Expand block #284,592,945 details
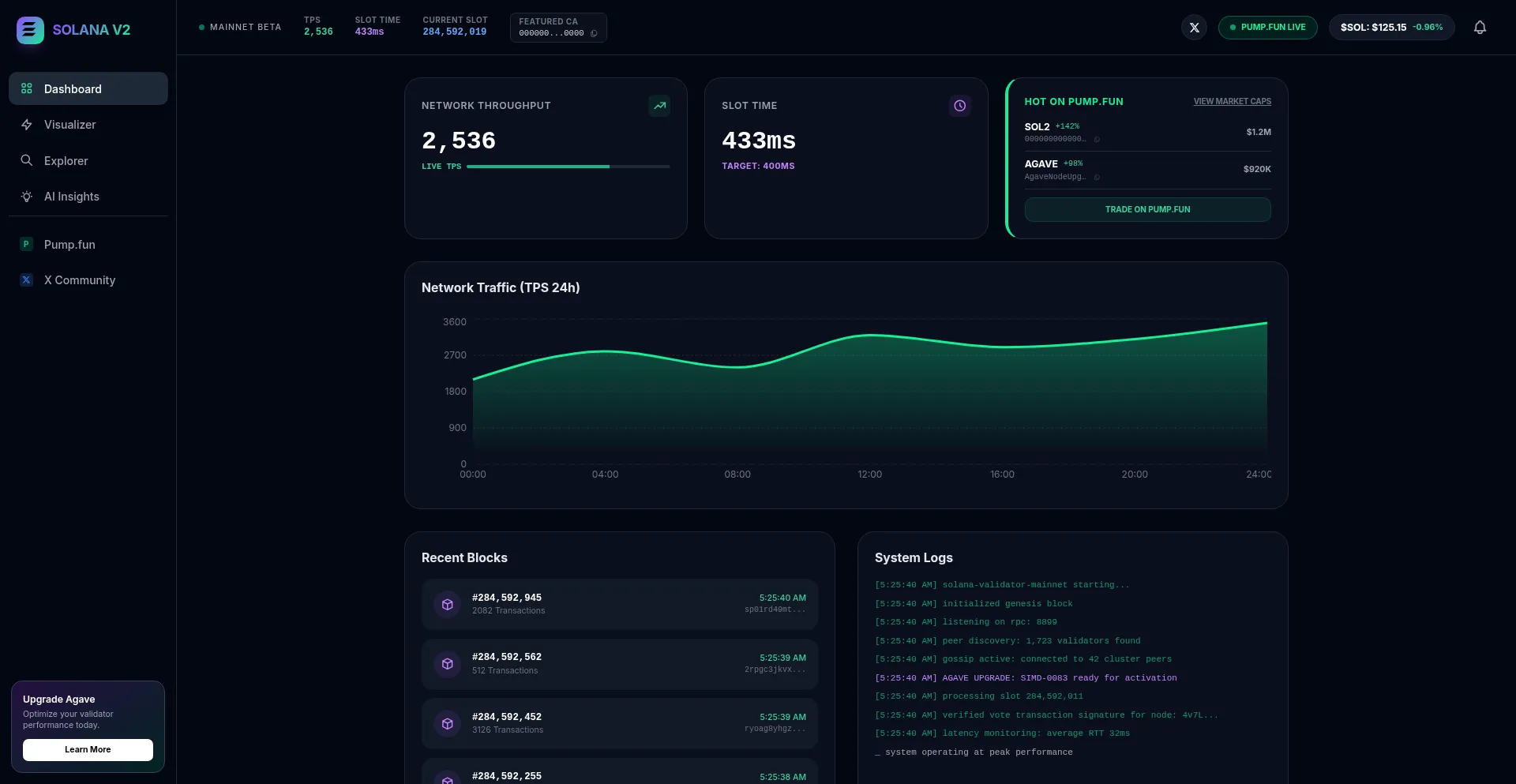This screenshot has width=1516, height=784. point(619,603)
